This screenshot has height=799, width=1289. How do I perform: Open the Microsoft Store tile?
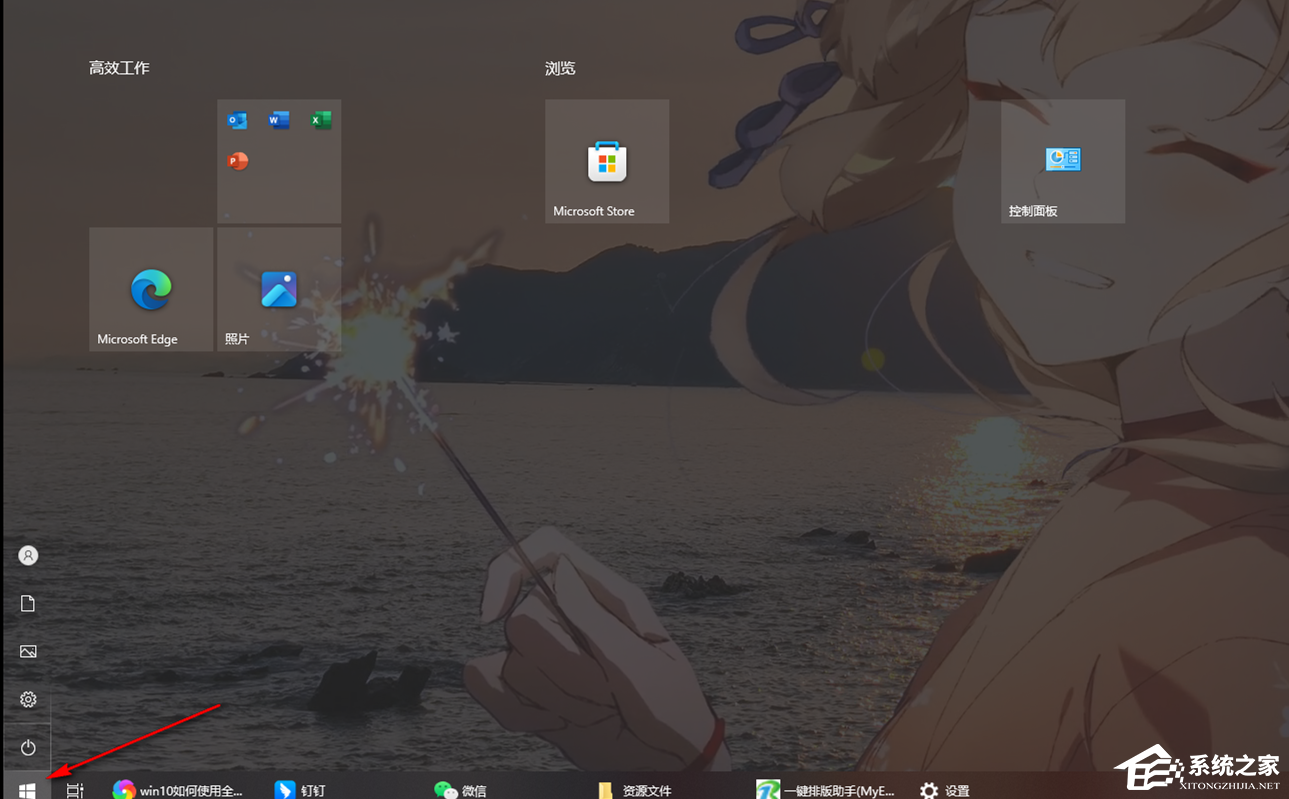coord(606,160)
